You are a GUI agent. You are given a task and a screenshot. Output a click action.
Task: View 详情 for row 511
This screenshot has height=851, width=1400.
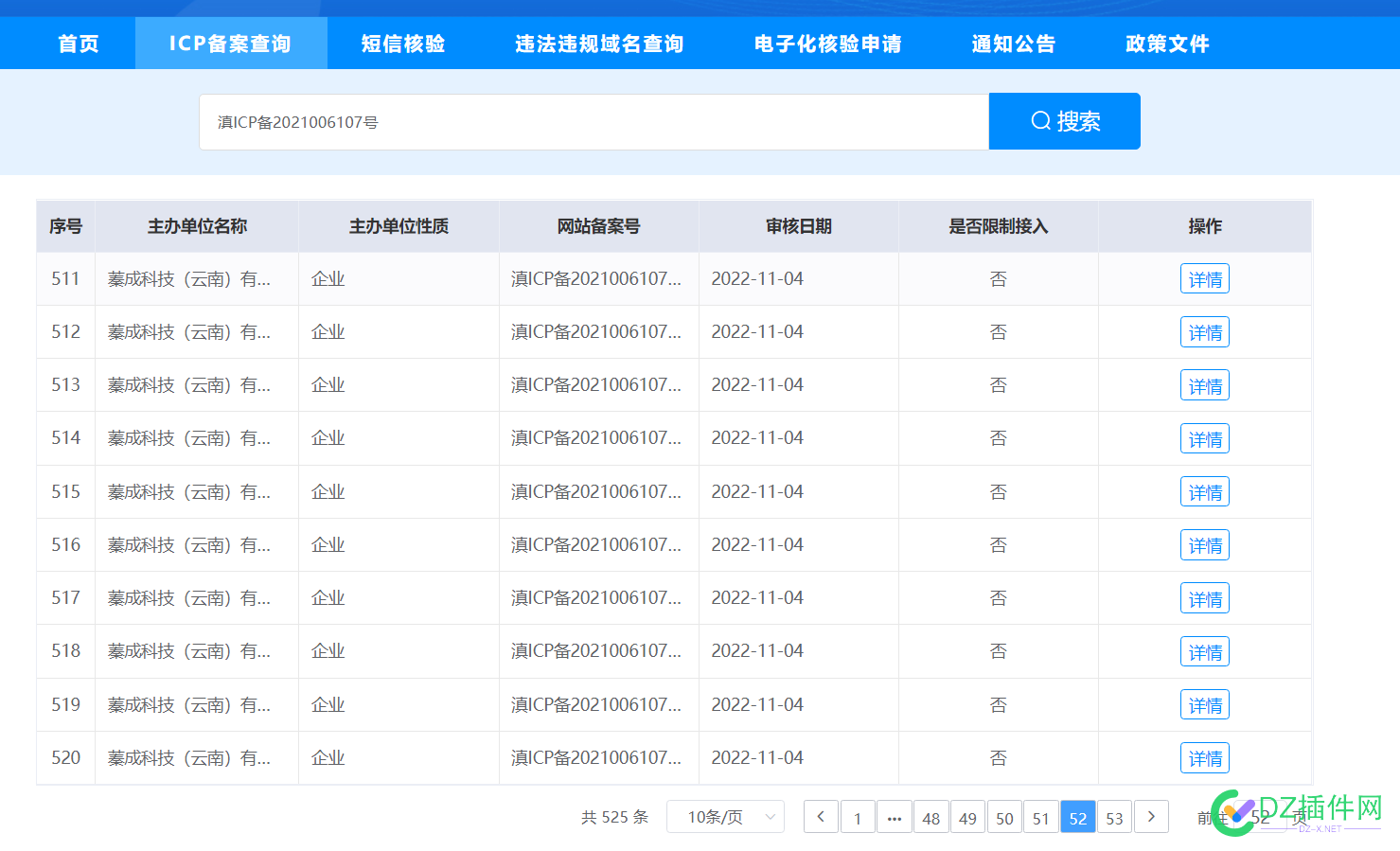coord(1205,279)
